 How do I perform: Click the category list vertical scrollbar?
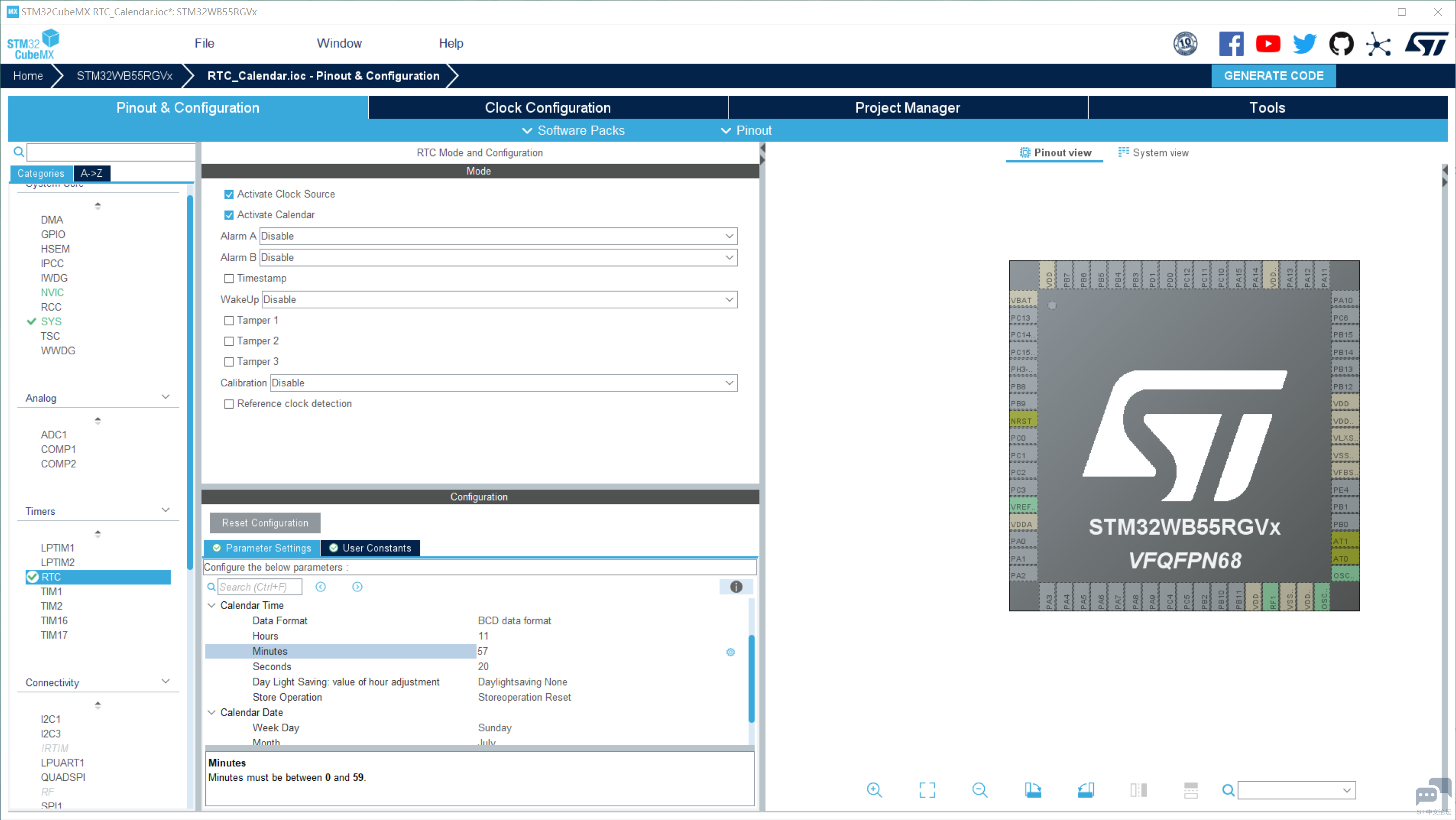pos(190,383)
